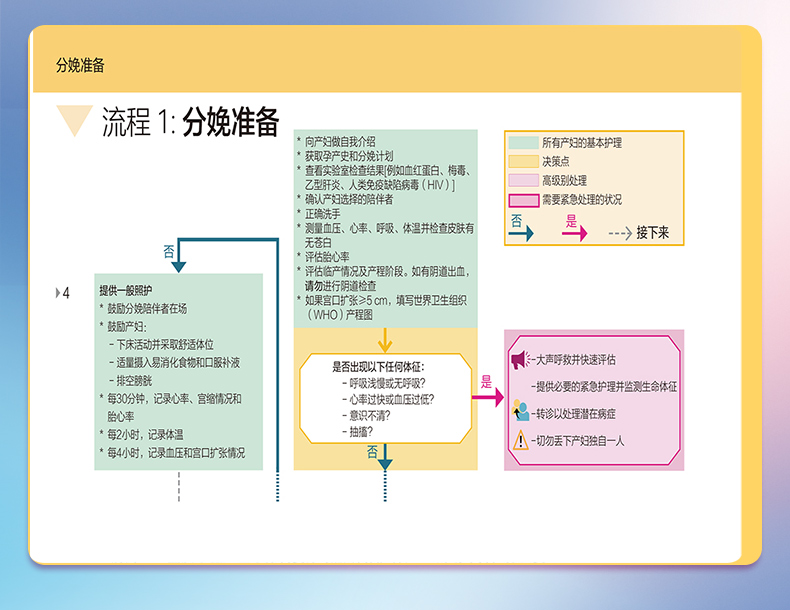Click the line 排空膀胱
This screenshot has height=610, width=790.
134,380
